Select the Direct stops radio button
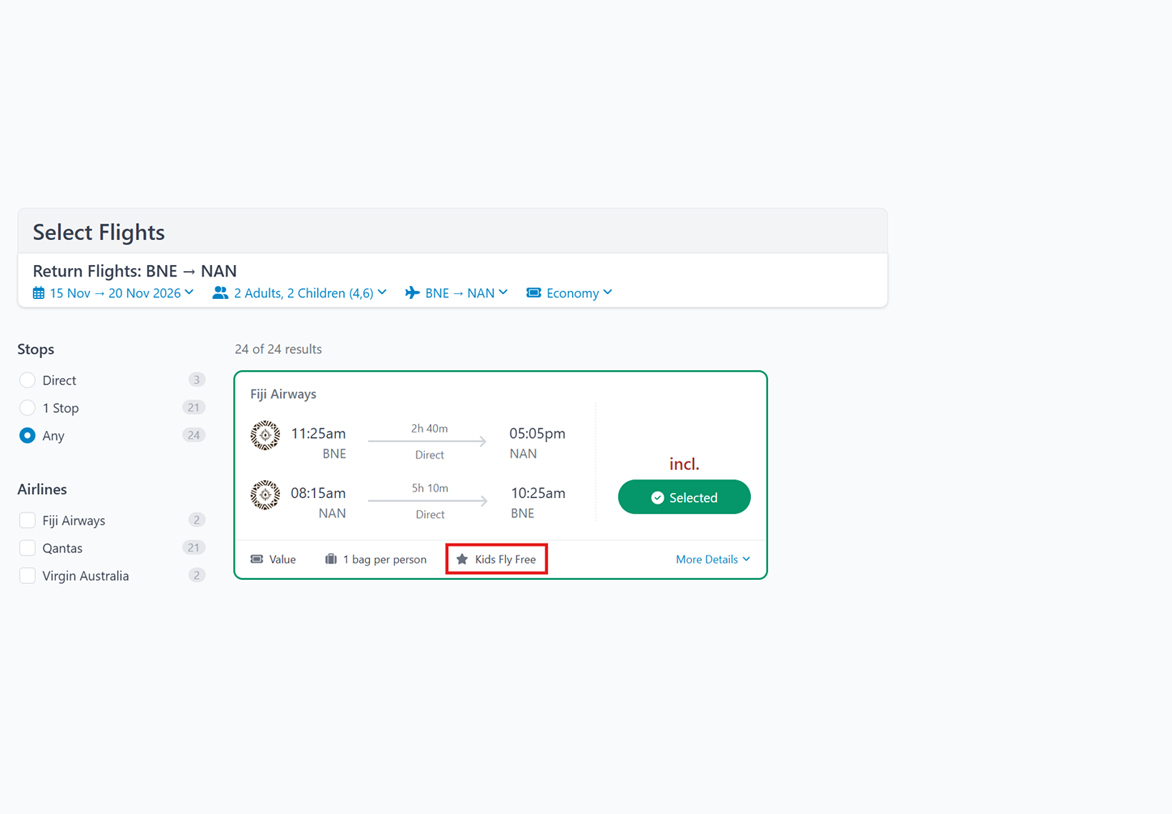This screenshot has height=814, width=1172. pyautogui.click(x=27, y=380)
